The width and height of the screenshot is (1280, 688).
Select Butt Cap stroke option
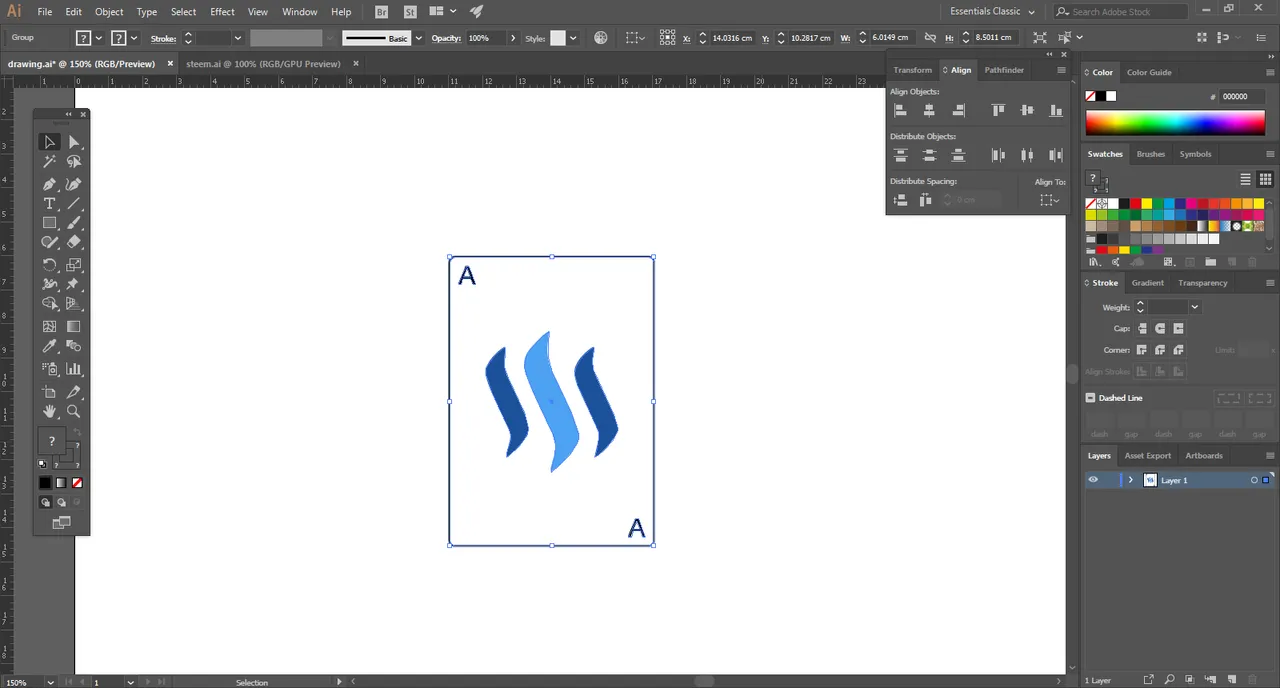pos(1141,328)
